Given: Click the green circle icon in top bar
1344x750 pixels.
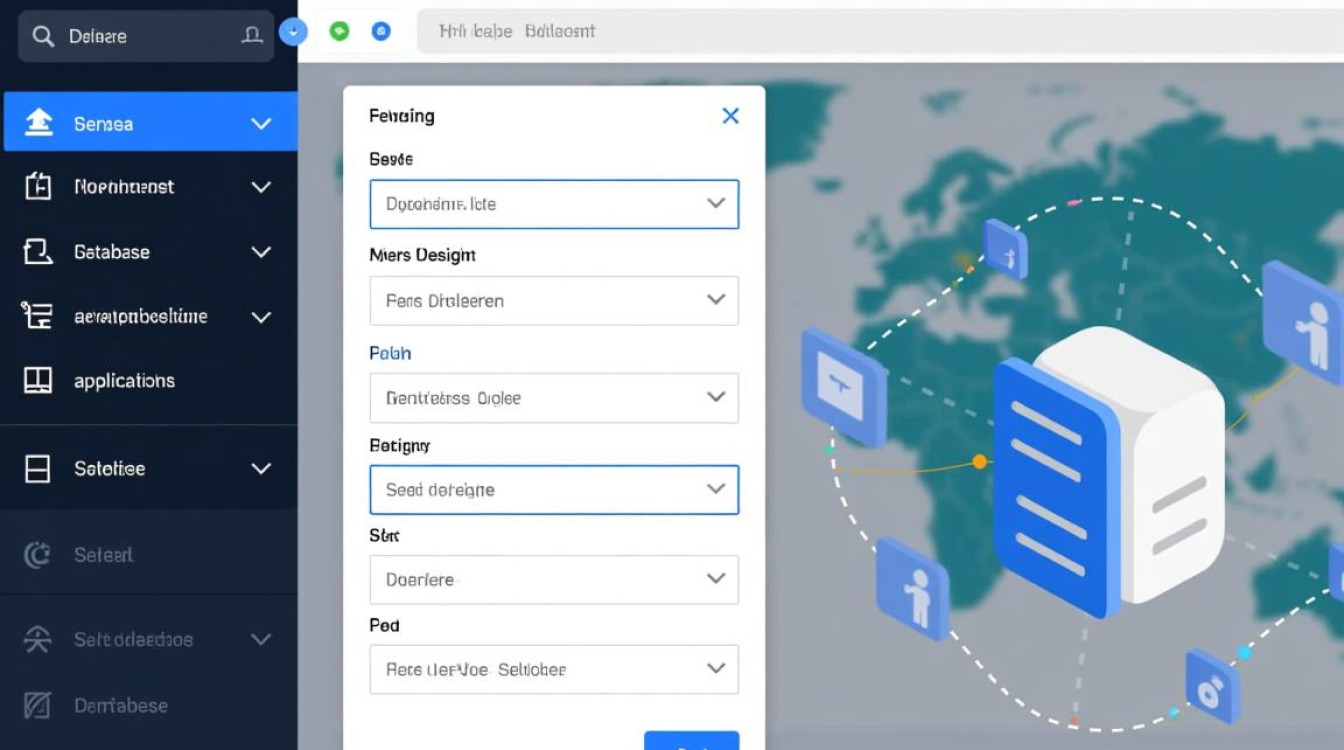Looking at the screenshot, I should (x=340, y=31).
